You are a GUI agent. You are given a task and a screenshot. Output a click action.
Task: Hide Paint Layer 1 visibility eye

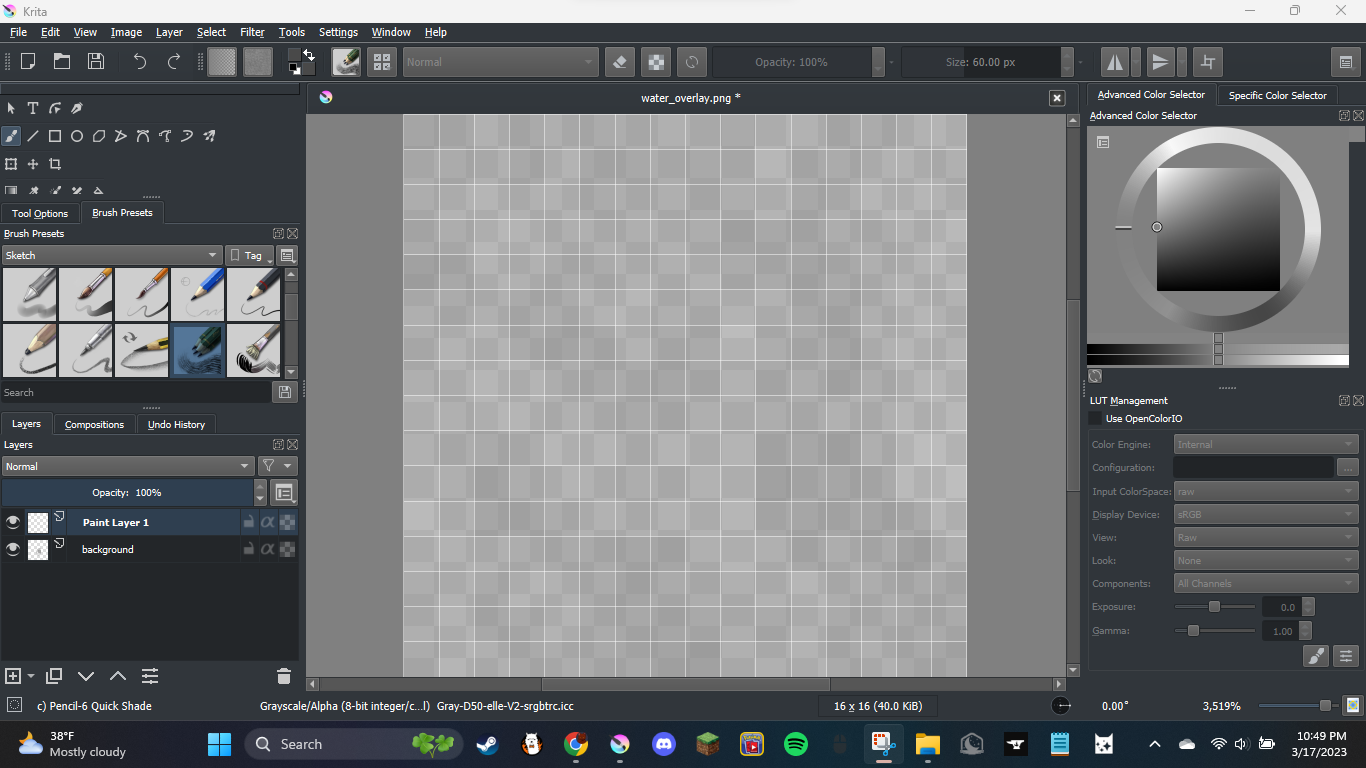pyautogui.click(x=13, y=522)
